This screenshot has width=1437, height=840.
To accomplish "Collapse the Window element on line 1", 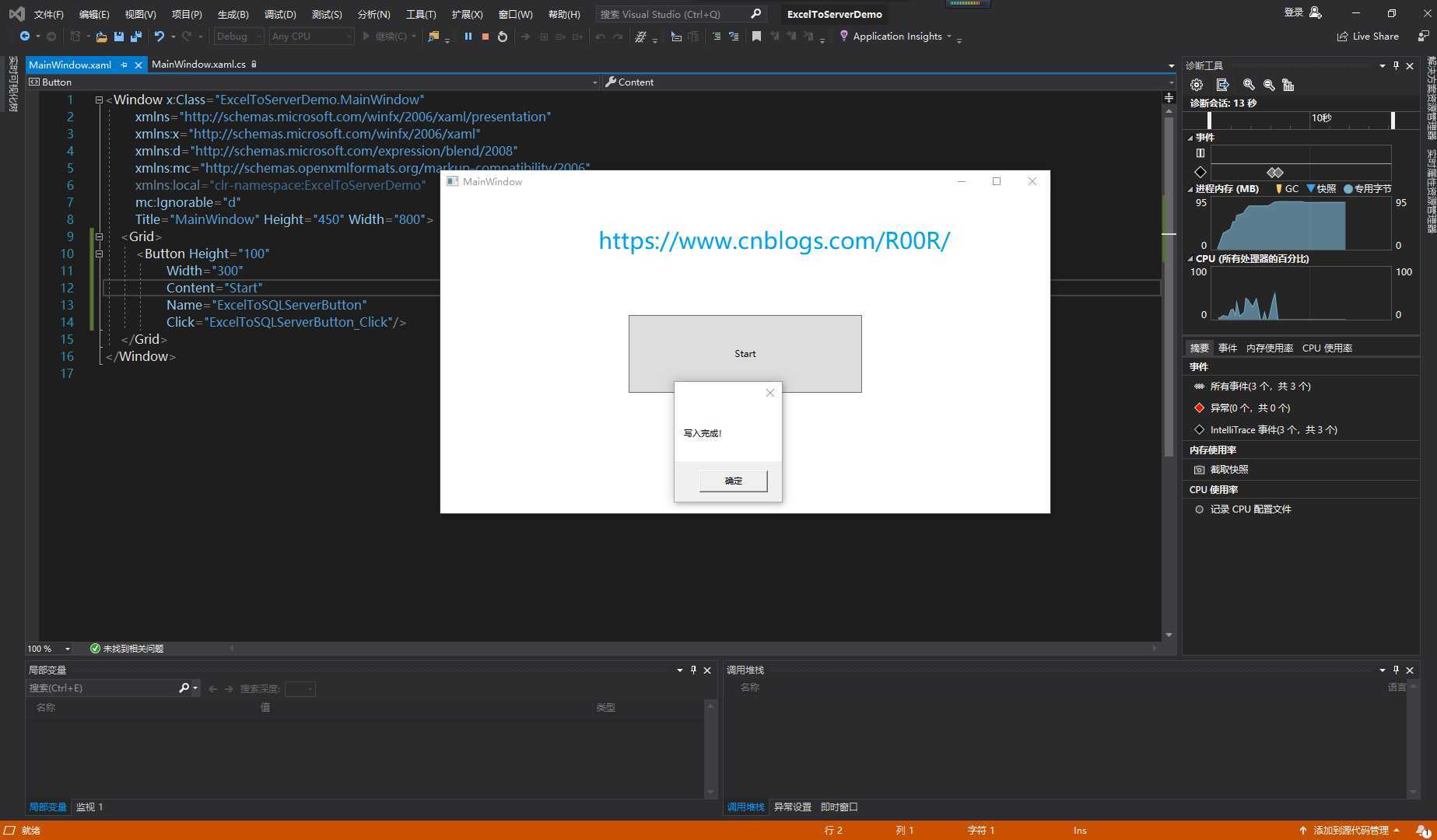I will pos(99,100).
